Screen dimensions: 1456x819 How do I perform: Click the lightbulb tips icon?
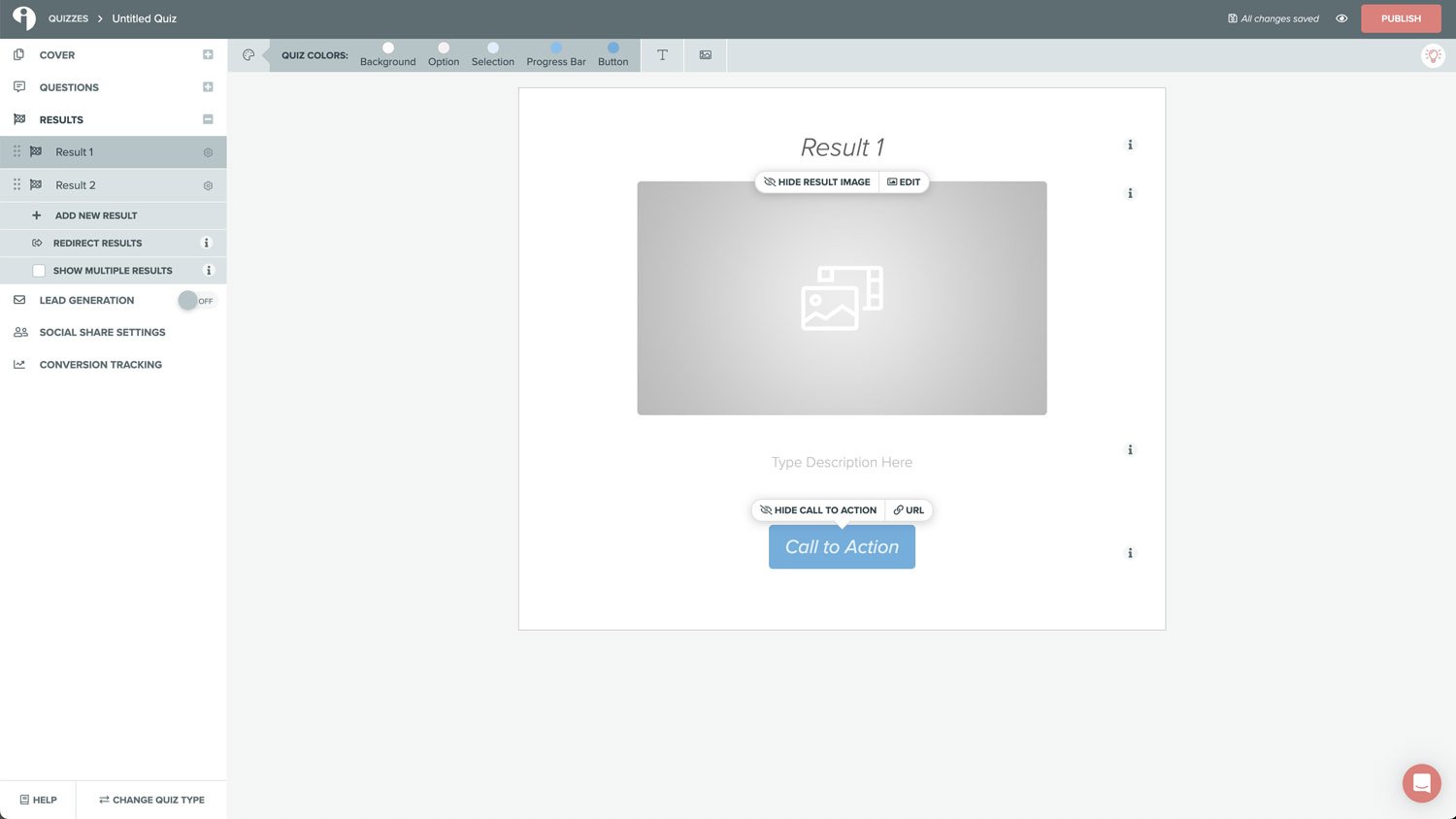[x=1433, y=55]
